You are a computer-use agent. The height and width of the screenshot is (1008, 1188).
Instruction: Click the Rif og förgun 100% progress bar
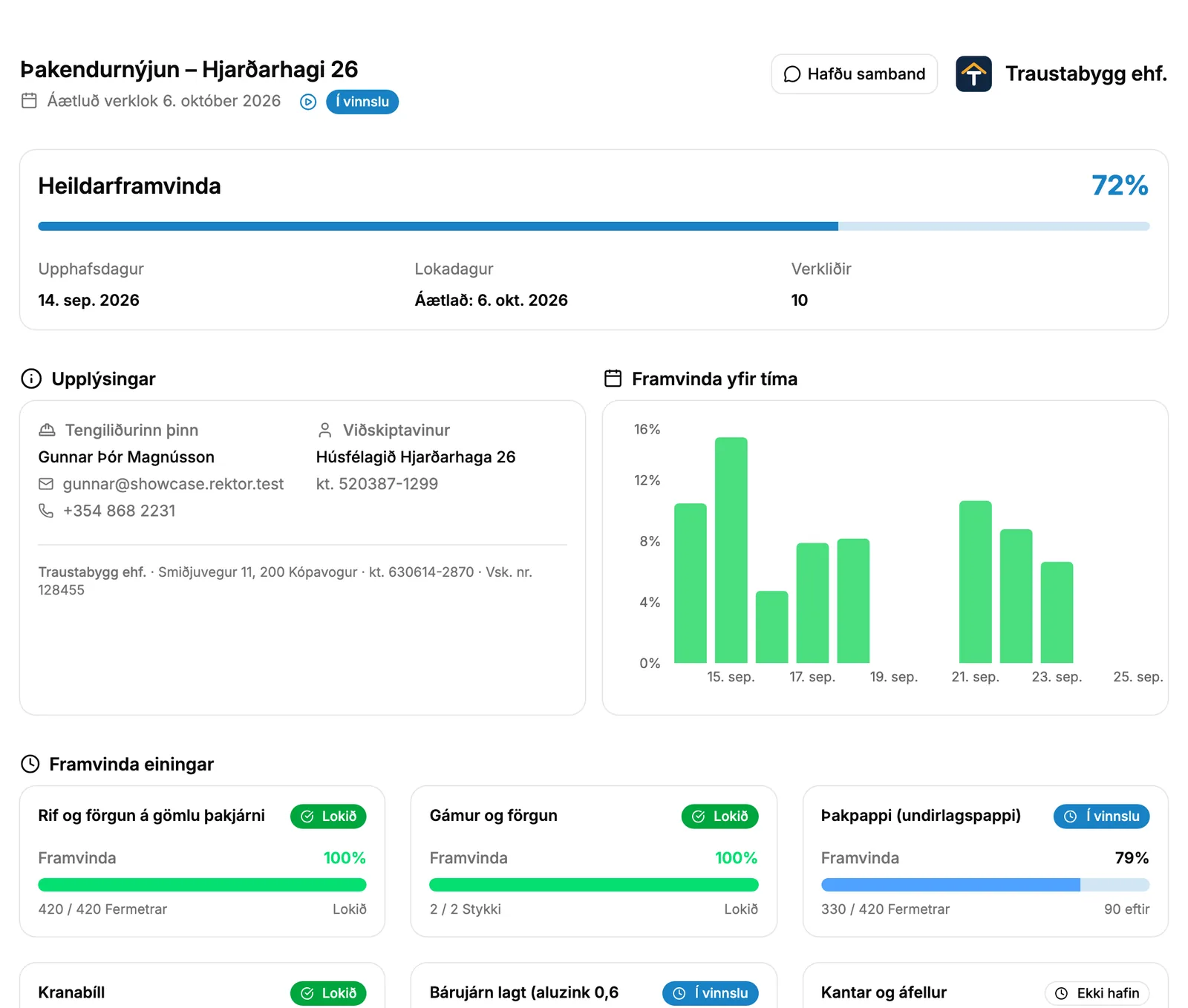click(202, 885)
